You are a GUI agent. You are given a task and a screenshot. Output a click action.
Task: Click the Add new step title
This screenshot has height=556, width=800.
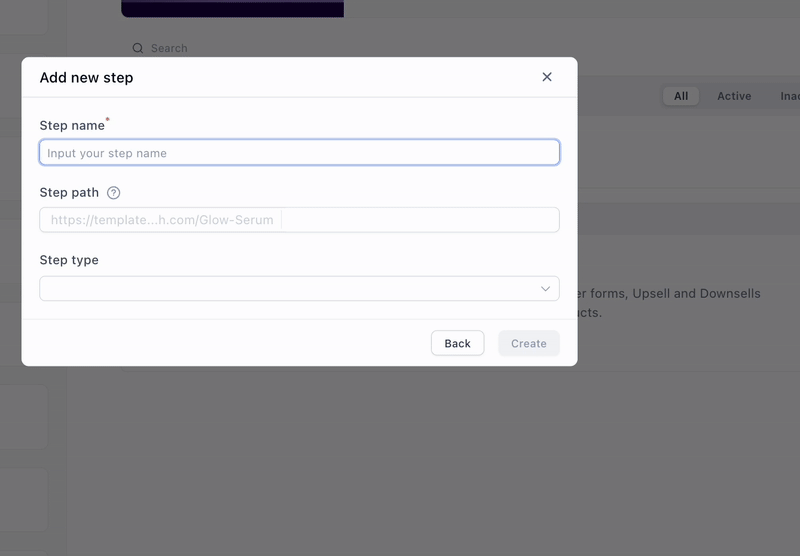tap(86, 77)
